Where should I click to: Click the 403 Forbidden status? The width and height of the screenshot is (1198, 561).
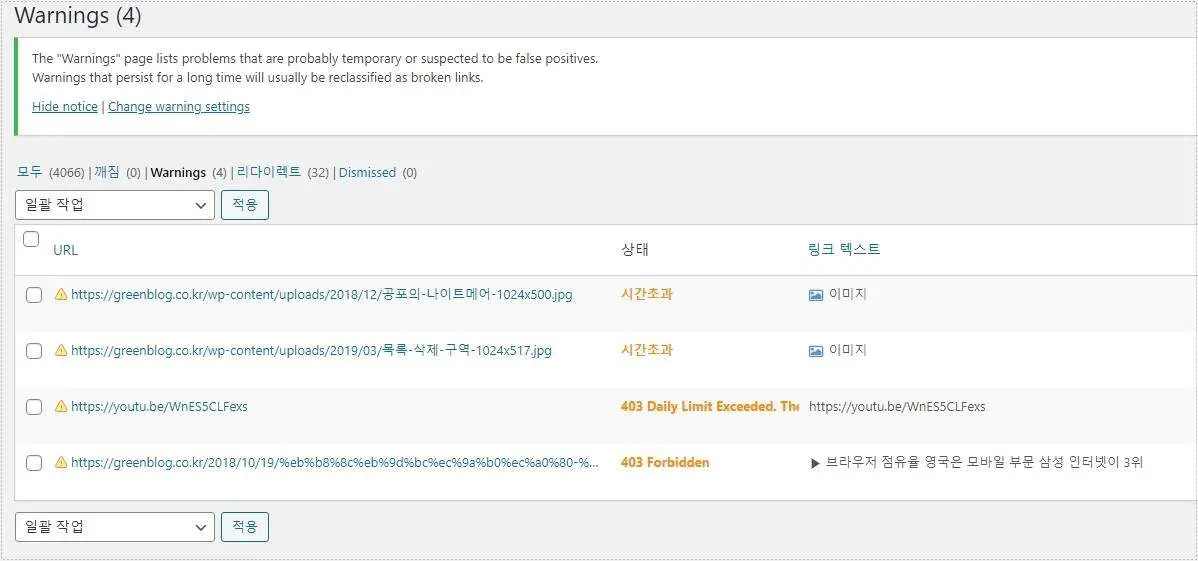[x=665, y=462]
